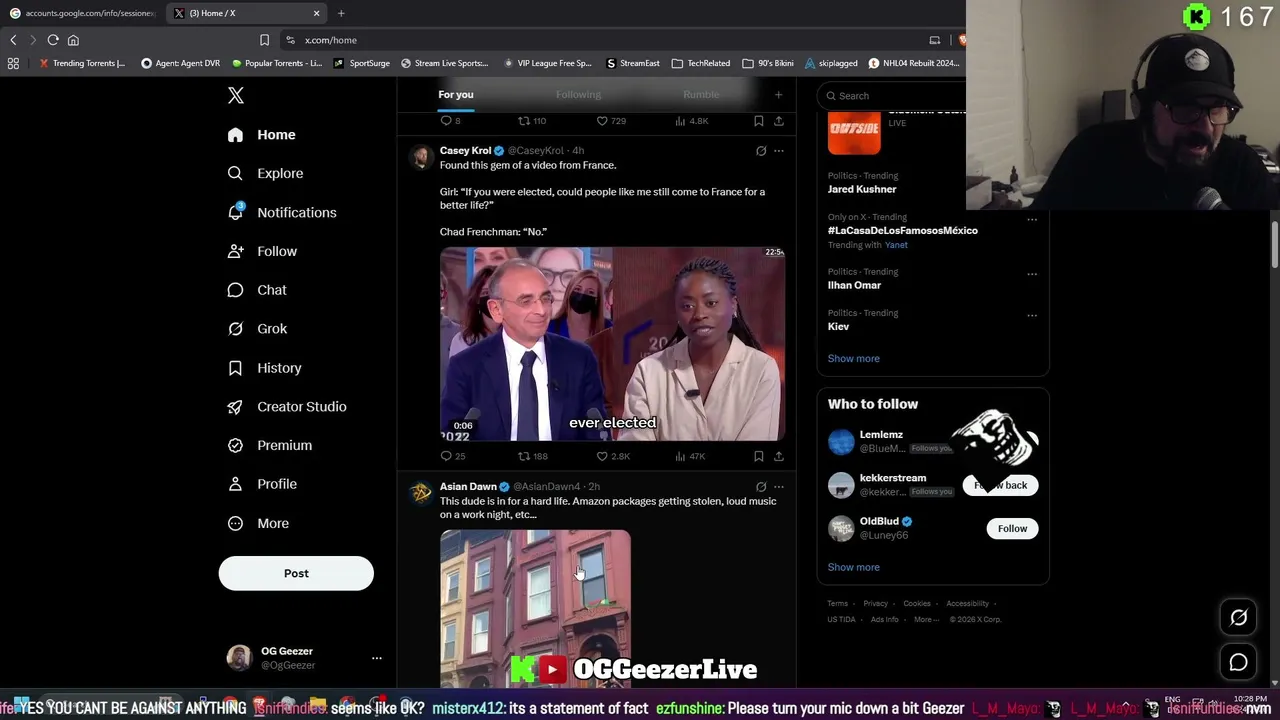Expand the footer More menu
1280x720 pixels.
pos(926,619)
